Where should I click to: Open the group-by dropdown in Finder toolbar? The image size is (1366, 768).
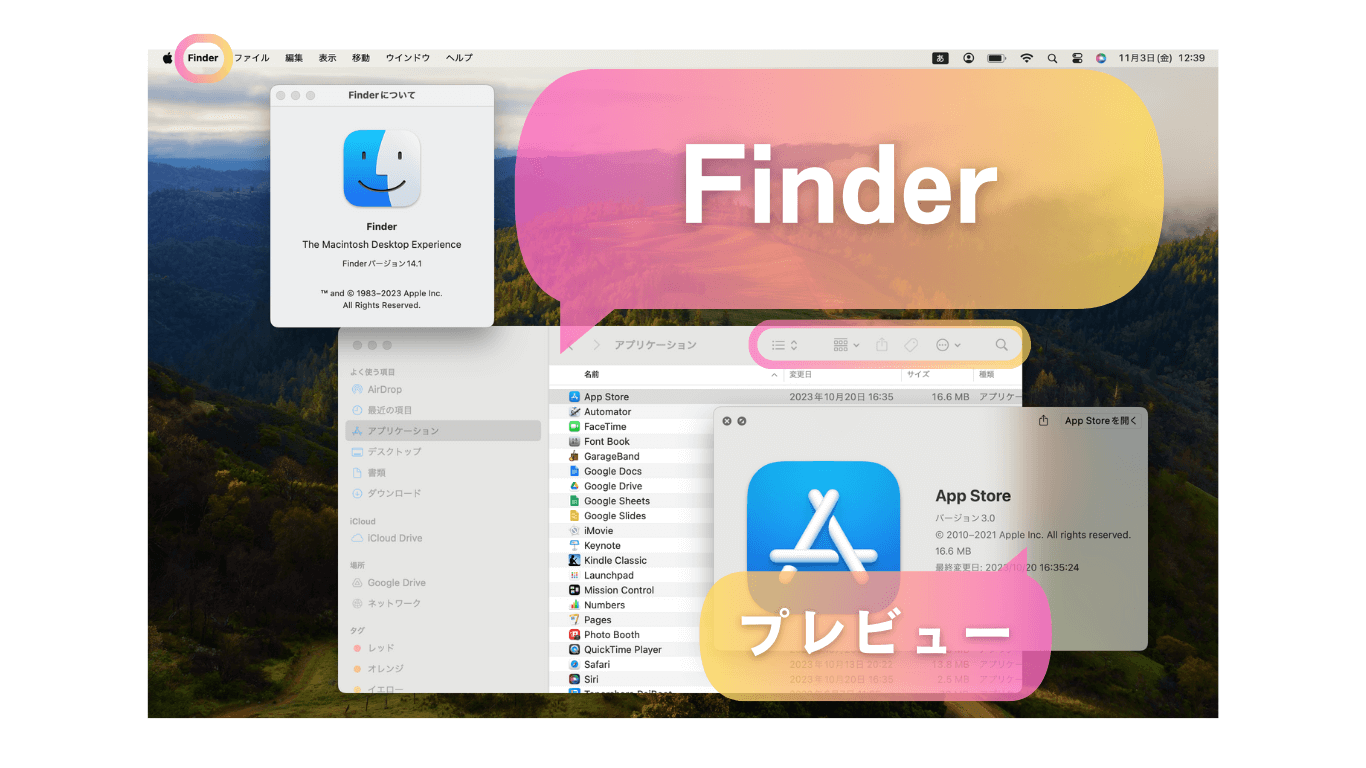846,345
